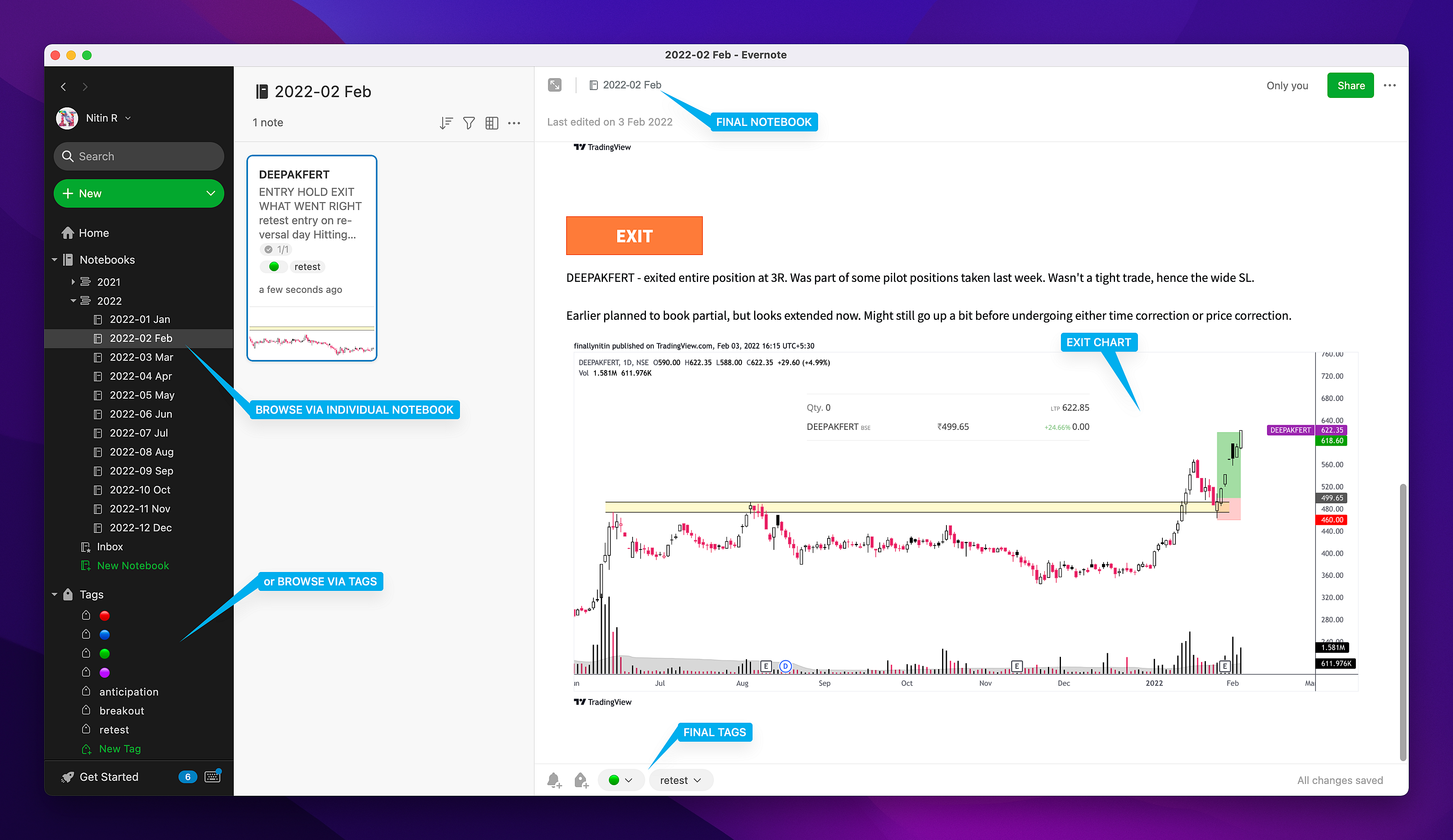Viewport: 1453px width, 840px height.
Task: Go back with the left navigation arrow
Action: click(64, 86)
